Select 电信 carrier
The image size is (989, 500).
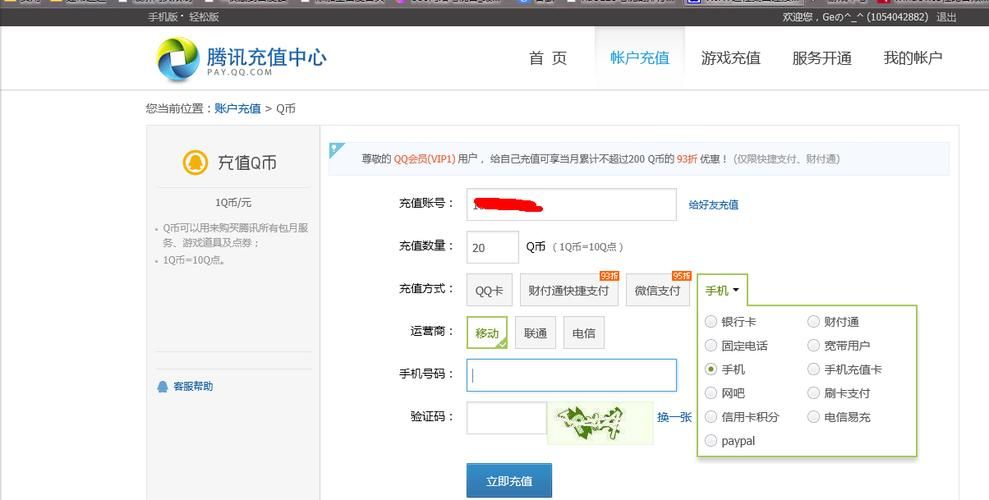[x=583, y=332]
